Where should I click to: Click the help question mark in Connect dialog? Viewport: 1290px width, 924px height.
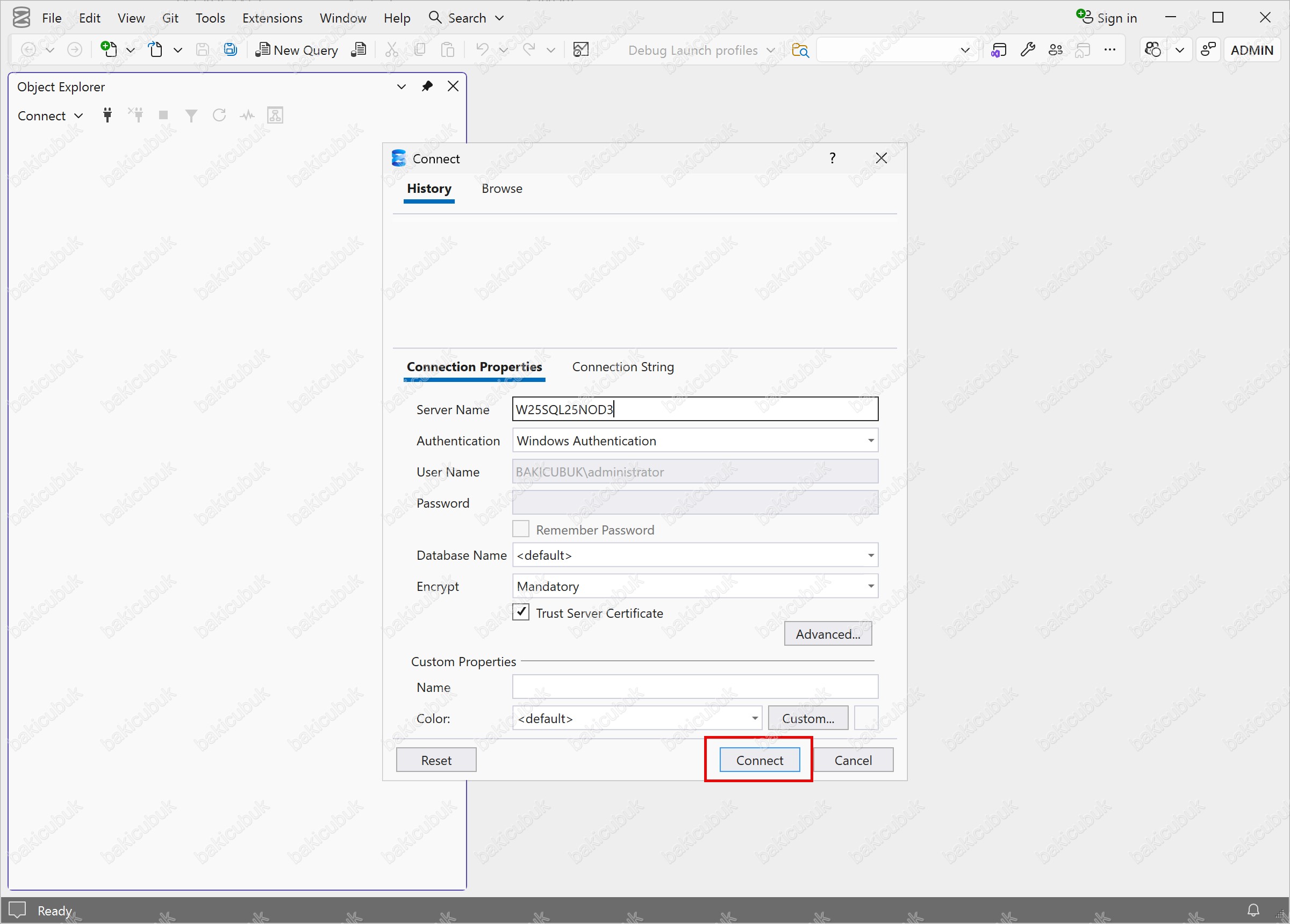click(832, 158)
